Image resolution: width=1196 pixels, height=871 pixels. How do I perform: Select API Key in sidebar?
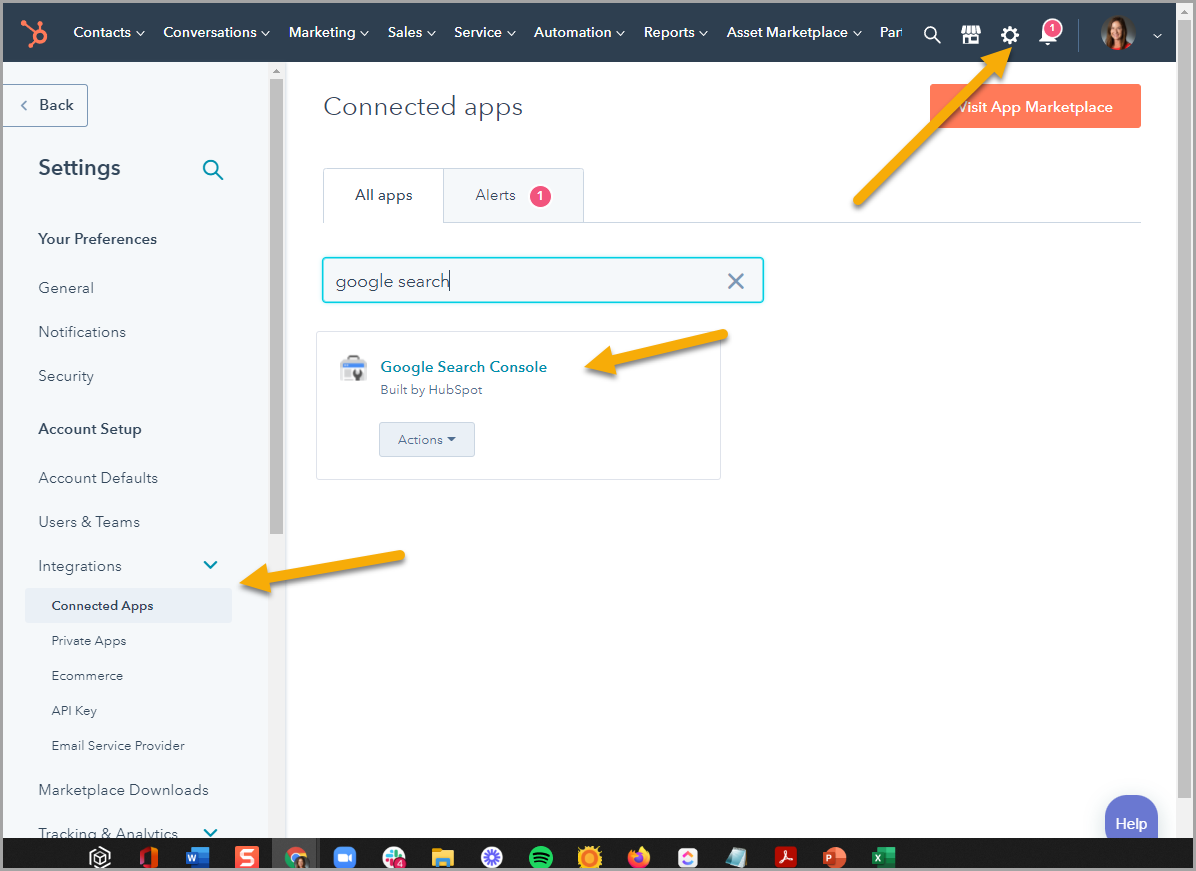pos(74,711)
